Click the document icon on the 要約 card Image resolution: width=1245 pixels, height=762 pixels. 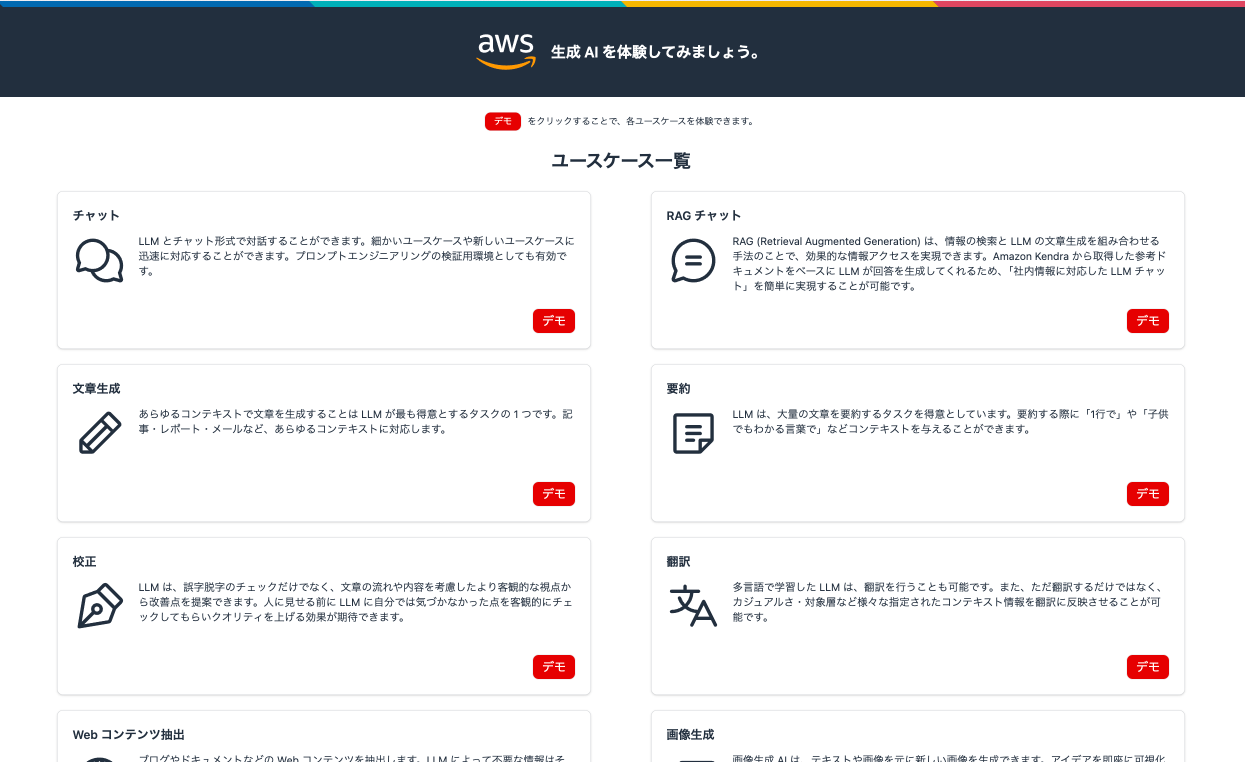[x=692, y=433]
